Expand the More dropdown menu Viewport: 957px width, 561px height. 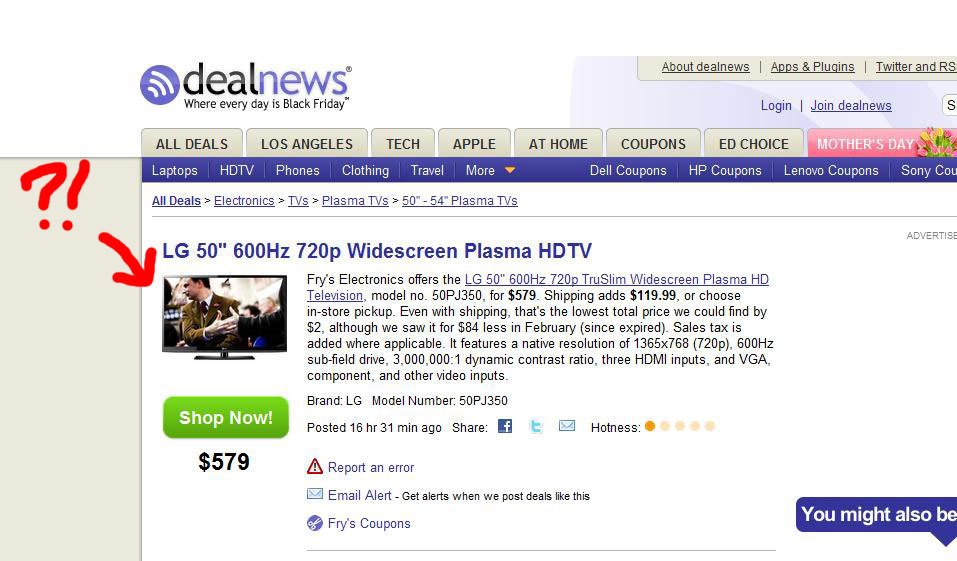[x=490, y=170]
